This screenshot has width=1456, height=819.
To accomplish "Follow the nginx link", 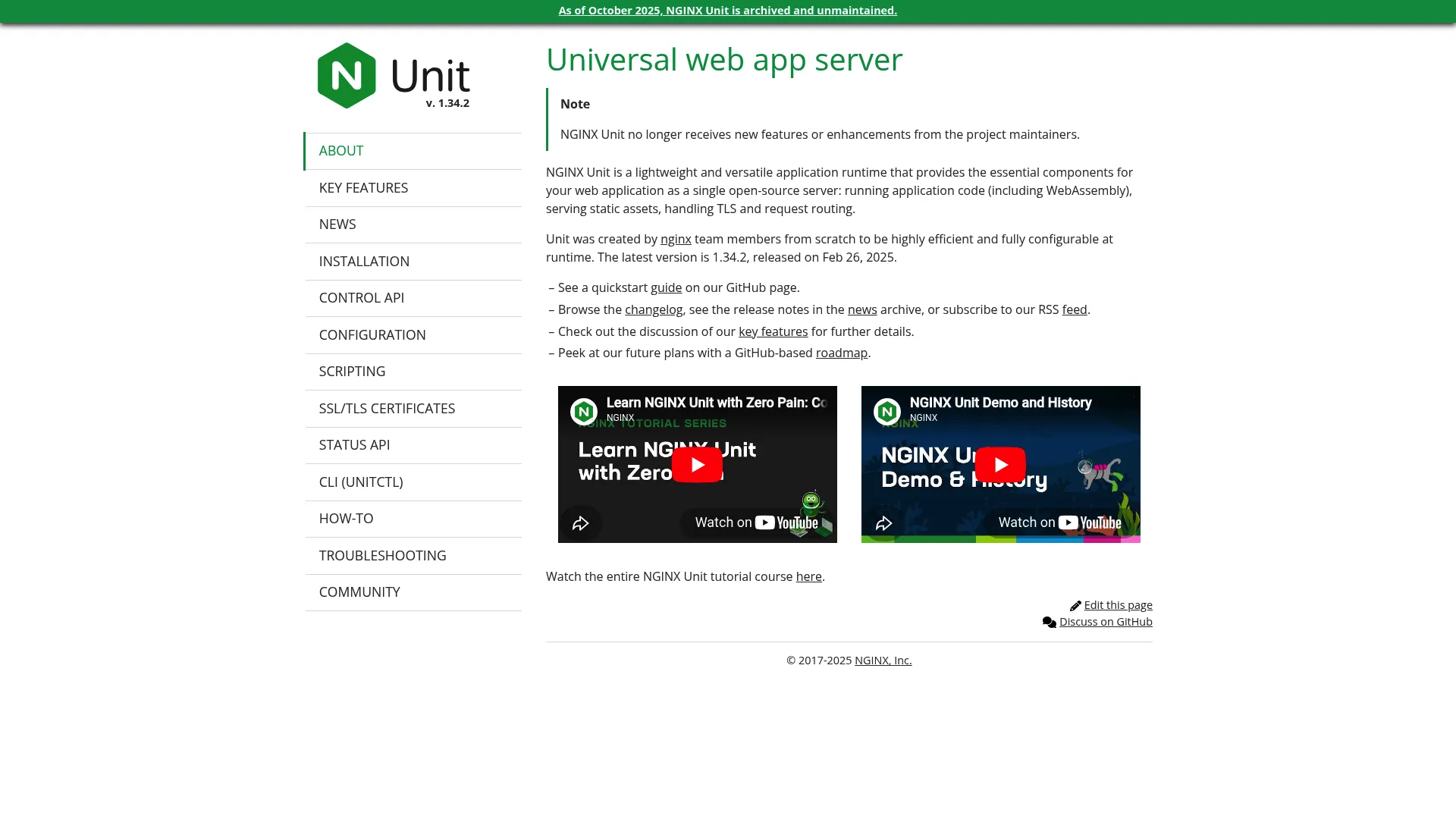I will pos(676,240).
